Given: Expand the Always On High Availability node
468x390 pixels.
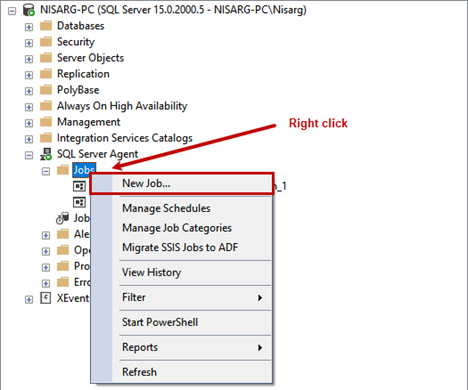Looking at the screenshot, I should 29,107.
